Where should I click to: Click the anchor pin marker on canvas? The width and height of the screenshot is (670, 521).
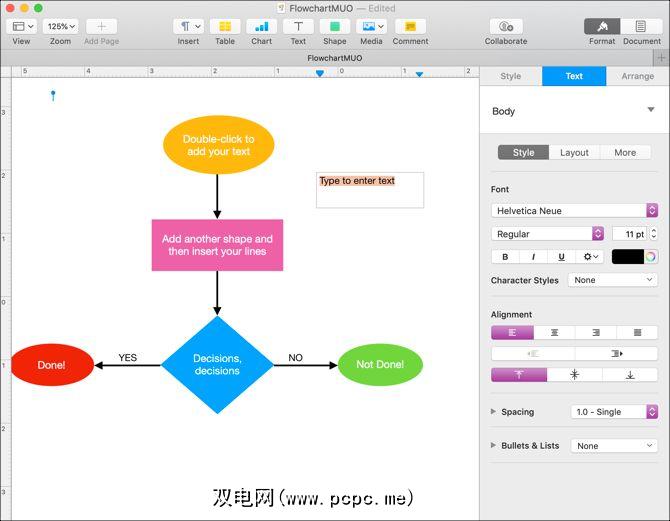[53, 95]
